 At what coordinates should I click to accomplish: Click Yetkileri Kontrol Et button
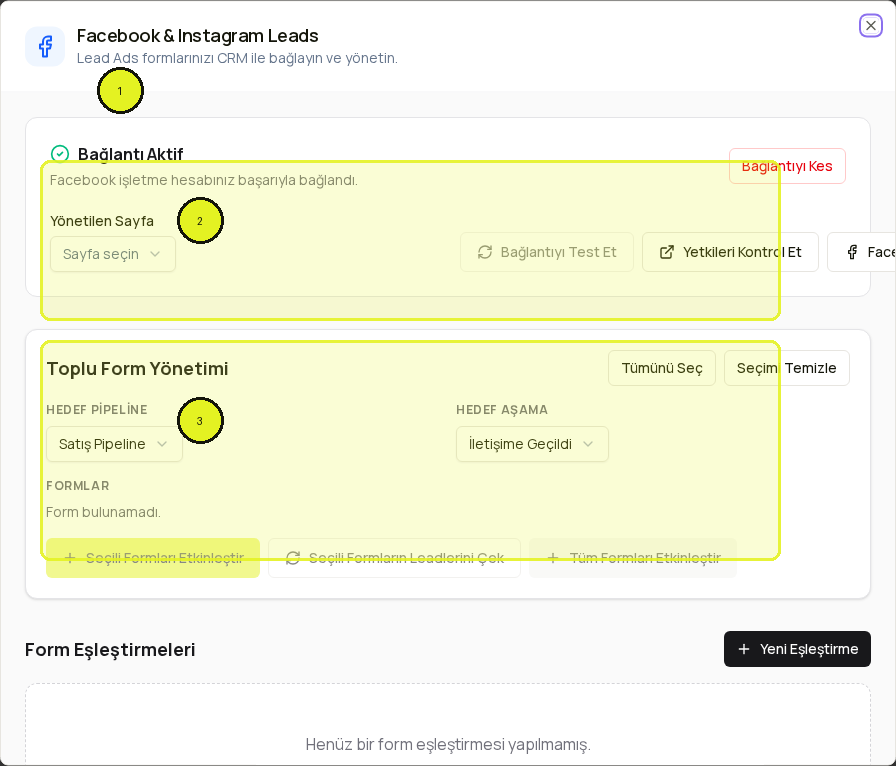pos(730,252)
